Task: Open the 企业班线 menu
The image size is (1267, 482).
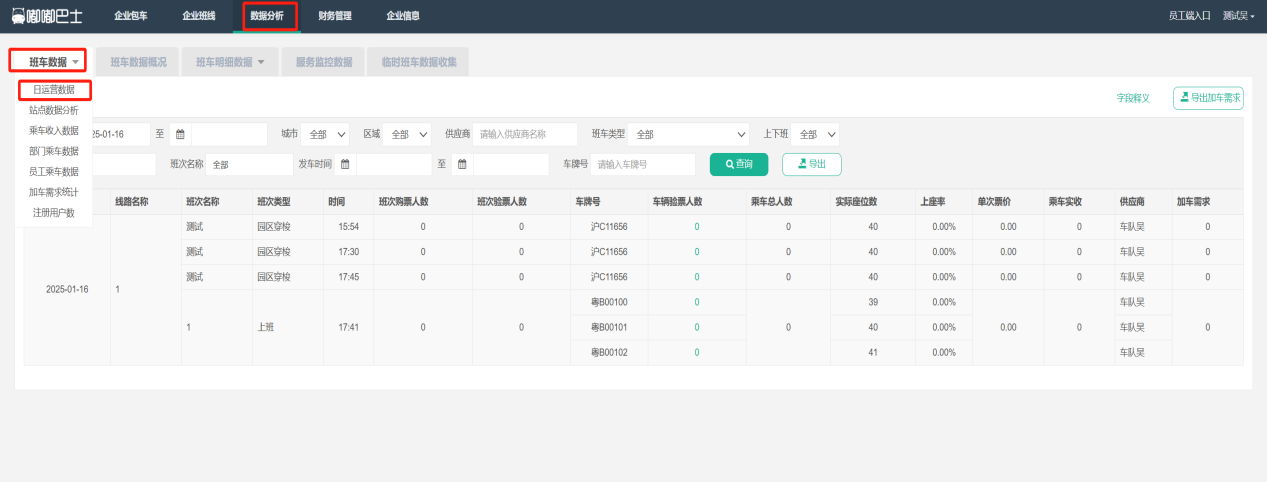Action: [x=198, y=16]
